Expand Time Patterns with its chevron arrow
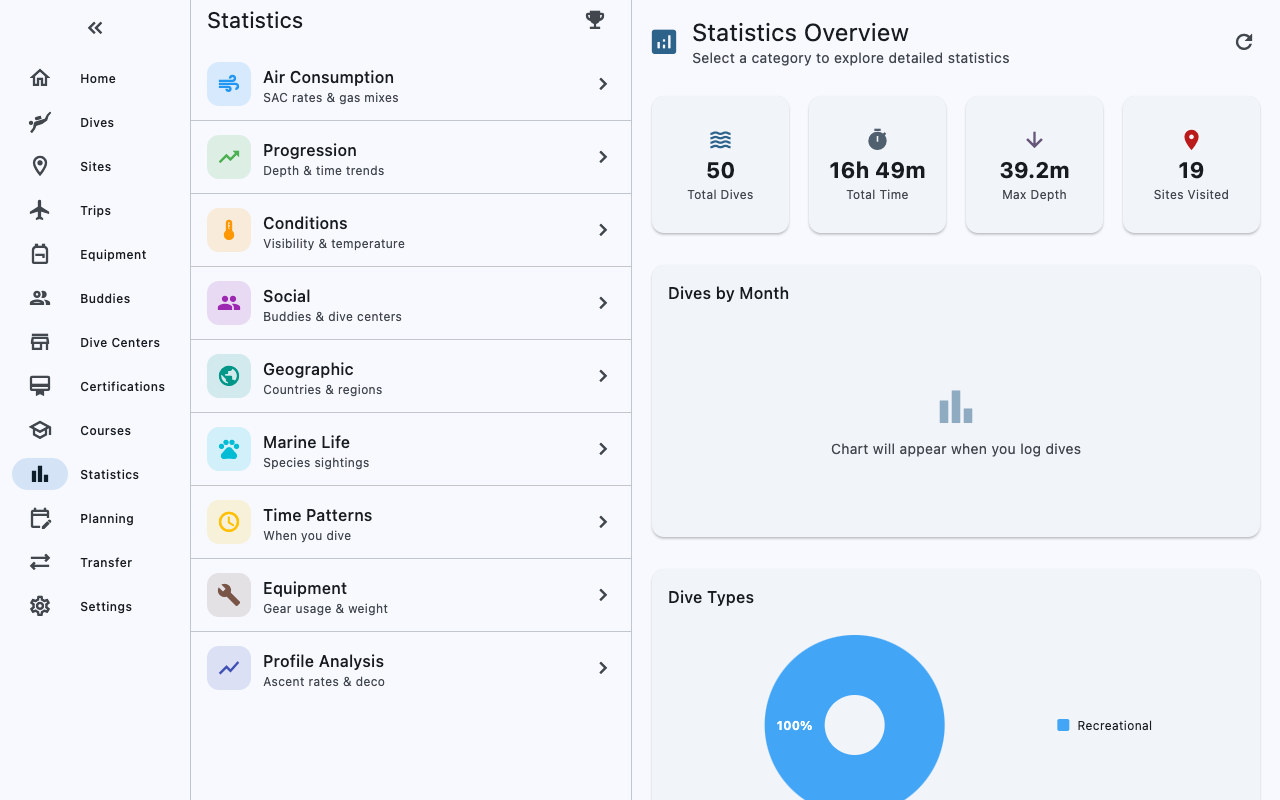1280x800 pixels. click(x=603, y=522)
